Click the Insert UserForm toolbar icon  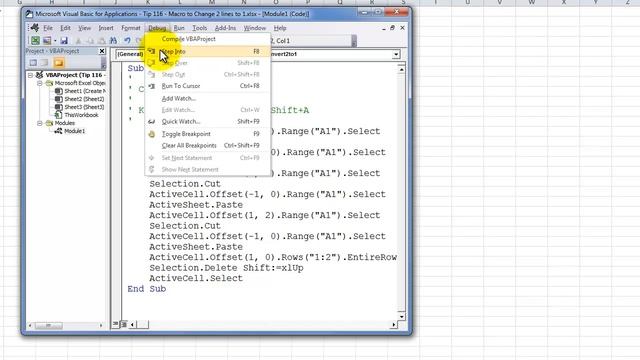[47, 40]
